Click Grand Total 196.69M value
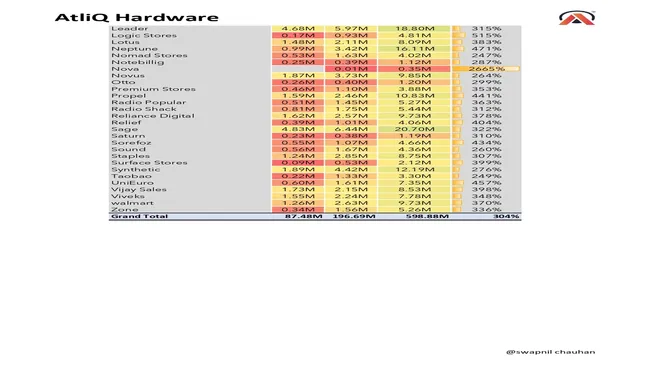650x366 pixels. (354, 216)
